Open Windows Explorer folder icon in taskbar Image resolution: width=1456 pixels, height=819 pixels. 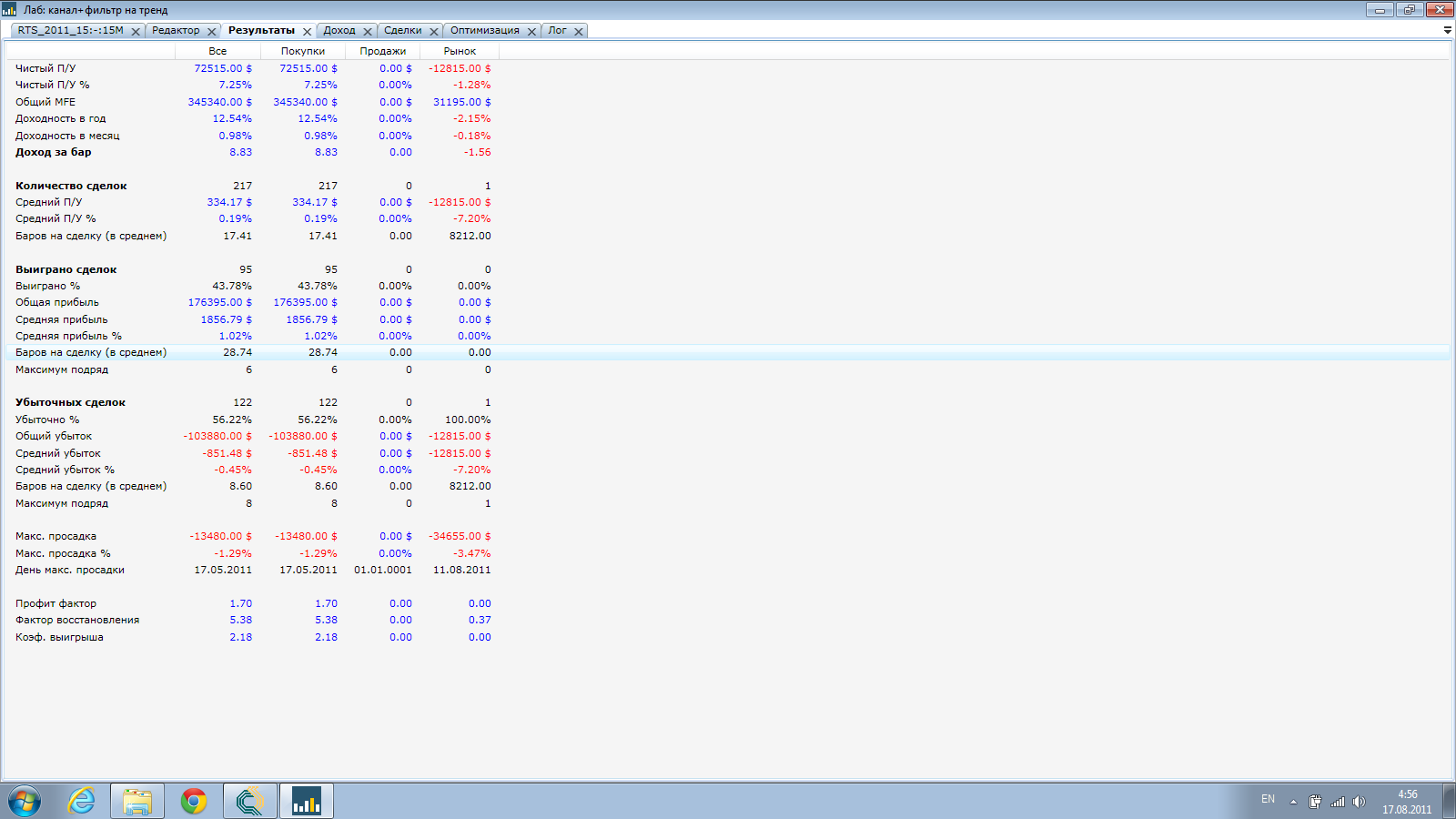point(137,801)
